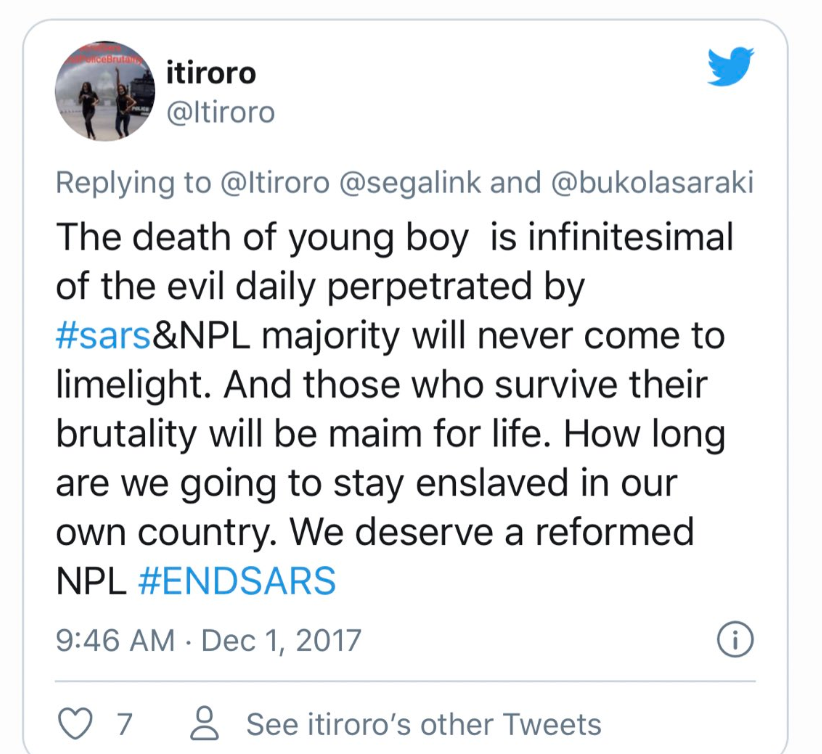Image resolution: width=822 pixels, height=754 pixels.
Task: Open the 9:46 AM timestamp link
Action: [x=115, y=640]
